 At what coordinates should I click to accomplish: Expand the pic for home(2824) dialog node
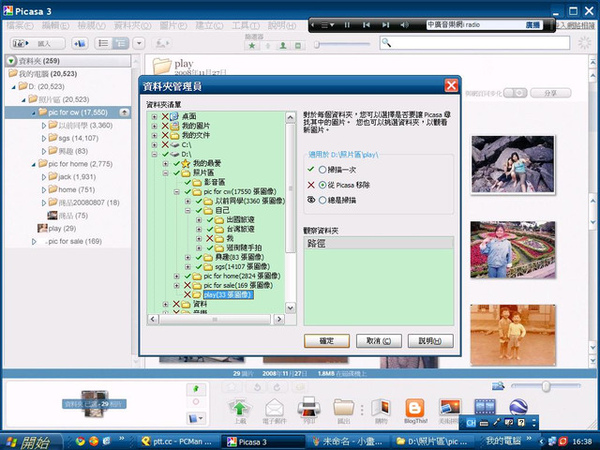click(176, 276)
